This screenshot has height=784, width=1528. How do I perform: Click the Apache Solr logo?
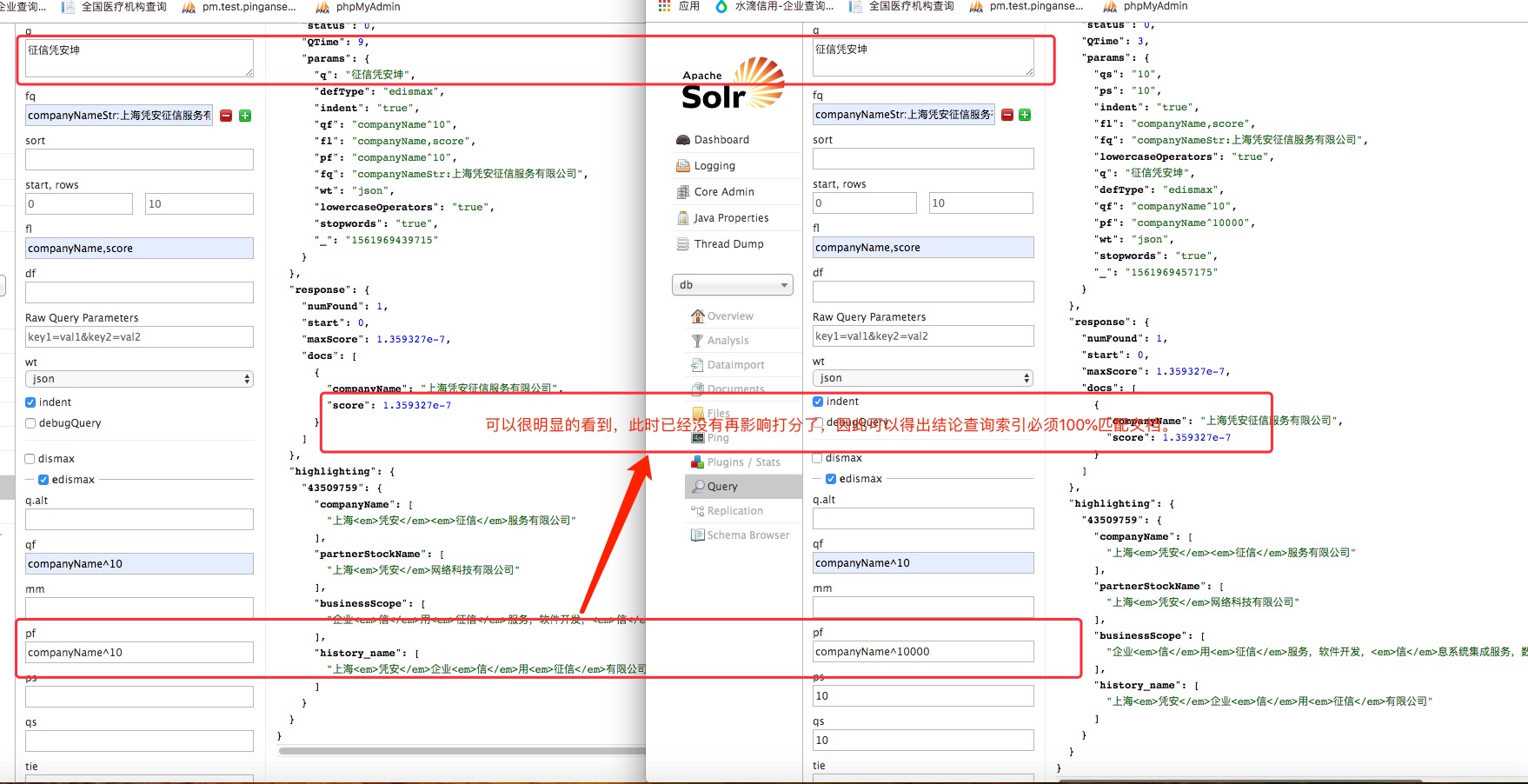pos(732,83)
